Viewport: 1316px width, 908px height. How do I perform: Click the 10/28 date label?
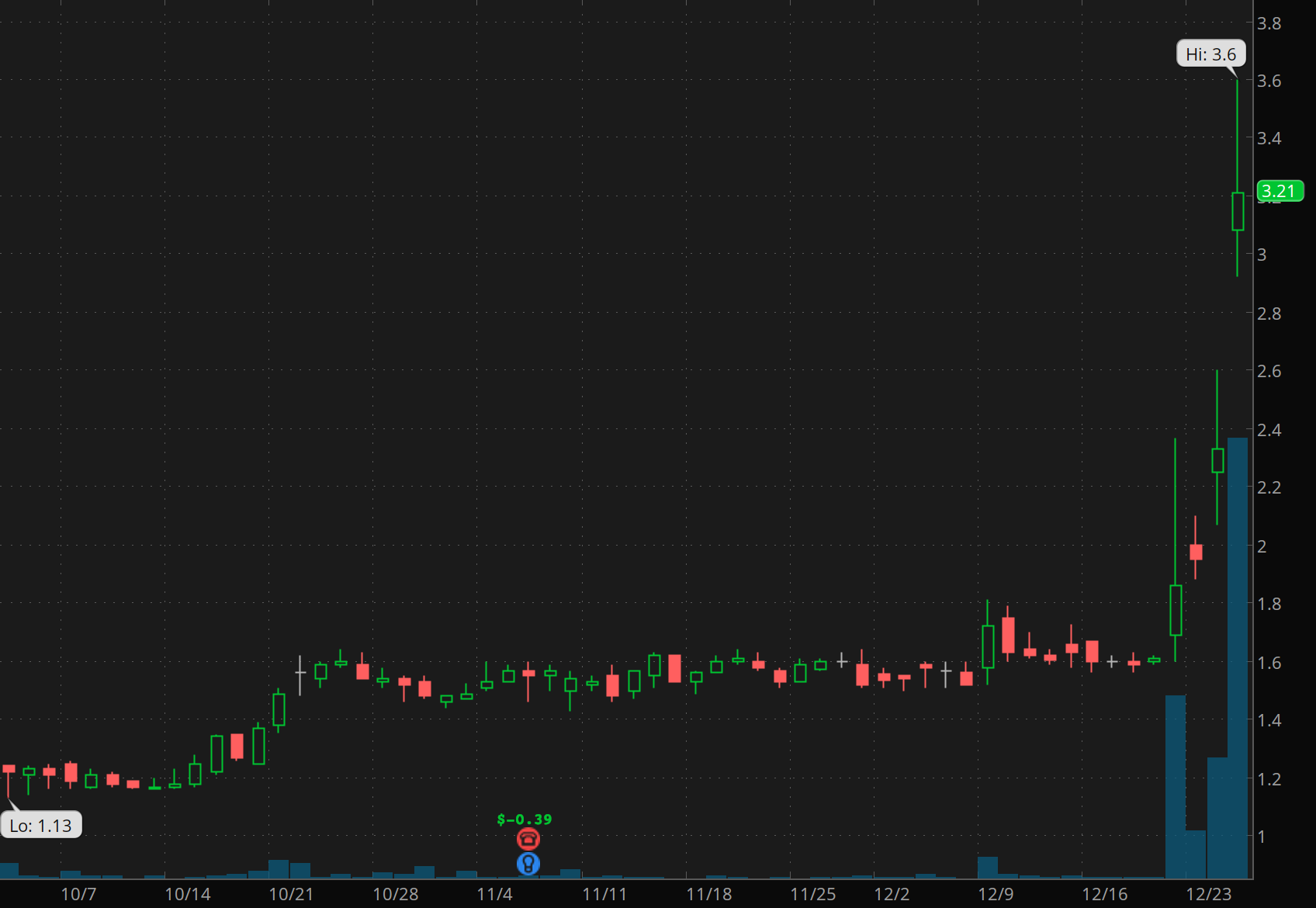[x=396, y=894]
